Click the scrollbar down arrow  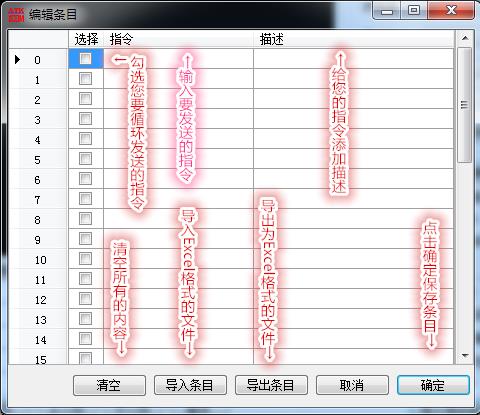[x=465, y=356]
